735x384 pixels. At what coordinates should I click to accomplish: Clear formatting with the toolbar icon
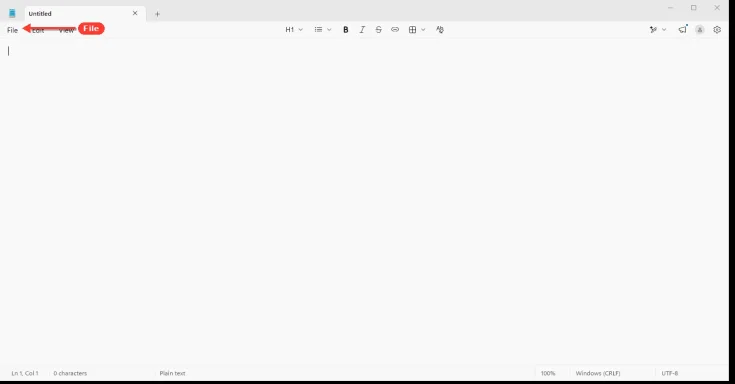tap(440, 30)
